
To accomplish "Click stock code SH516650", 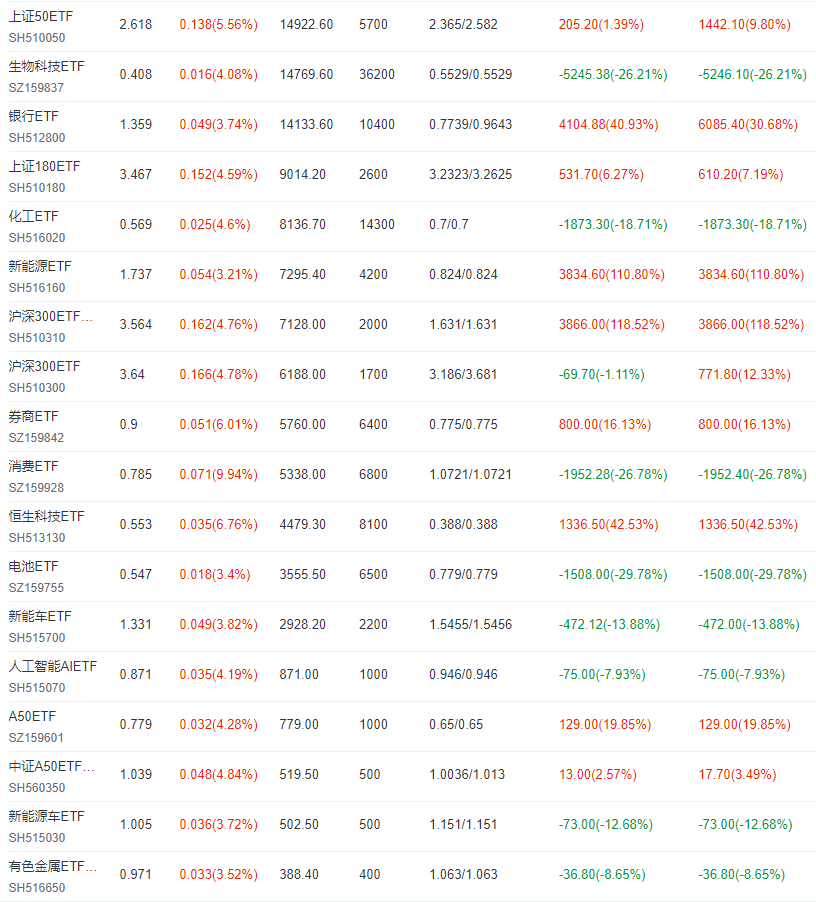I will pyautogui.click(x=37, y=888).
